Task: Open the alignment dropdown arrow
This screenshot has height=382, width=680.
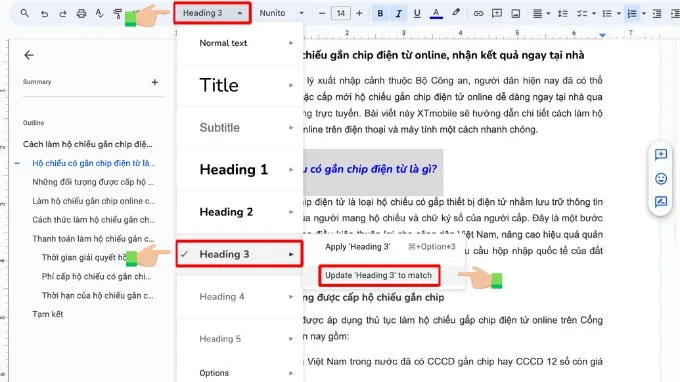Action: coord(548,13)
